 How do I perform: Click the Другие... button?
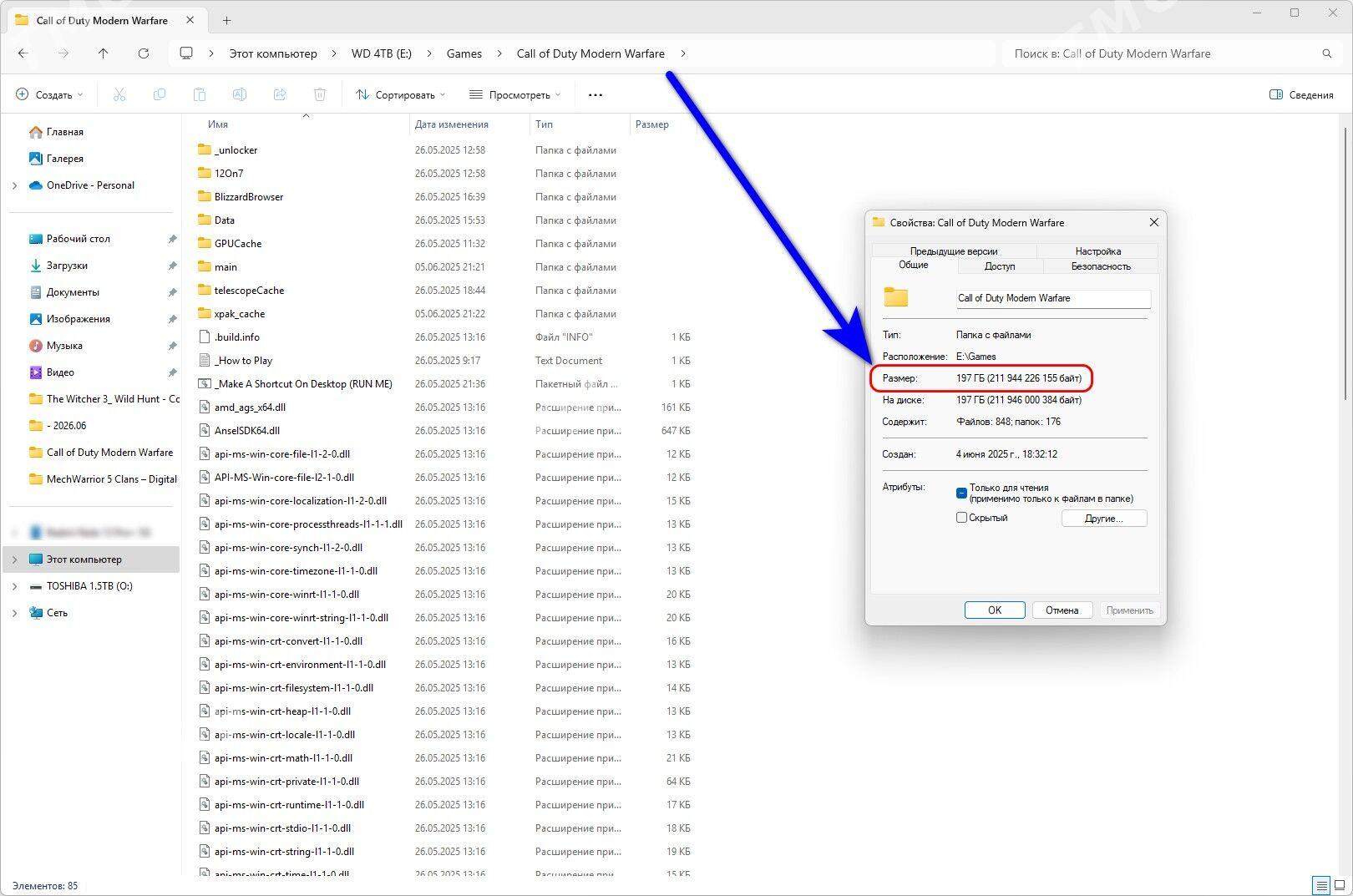[1104, 519]
